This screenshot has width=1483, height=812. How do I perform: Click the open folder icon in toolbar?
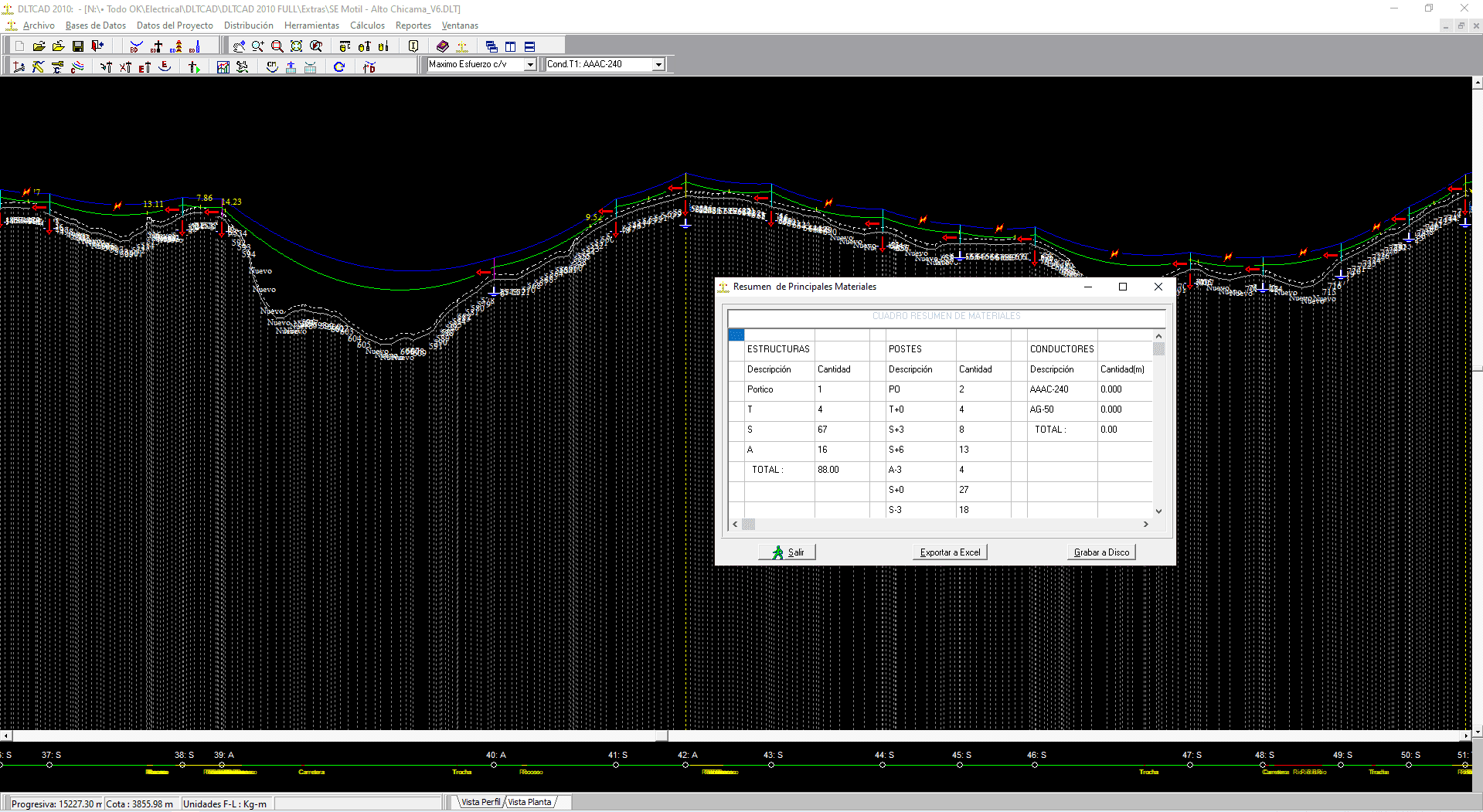(39, 46)
